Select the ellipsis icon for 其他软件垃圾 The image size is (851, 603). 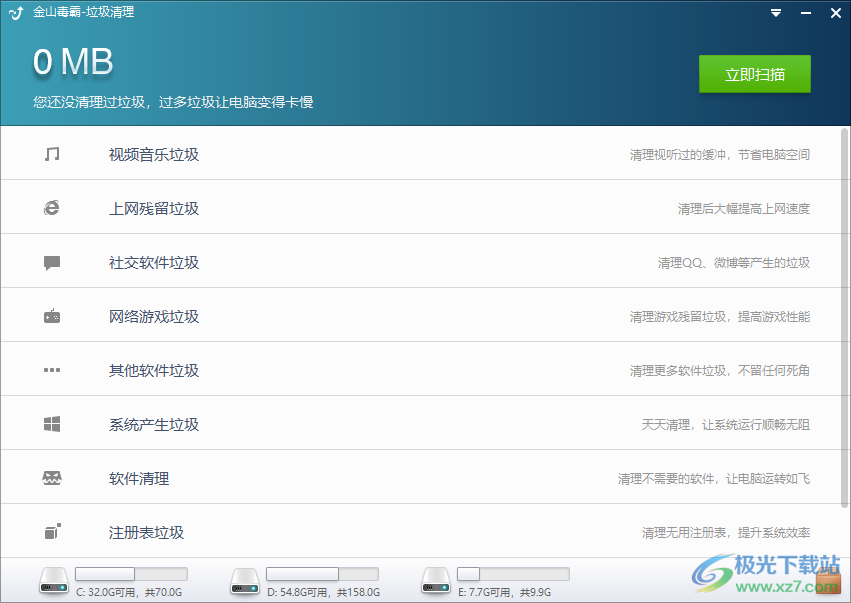click(53, 368)
